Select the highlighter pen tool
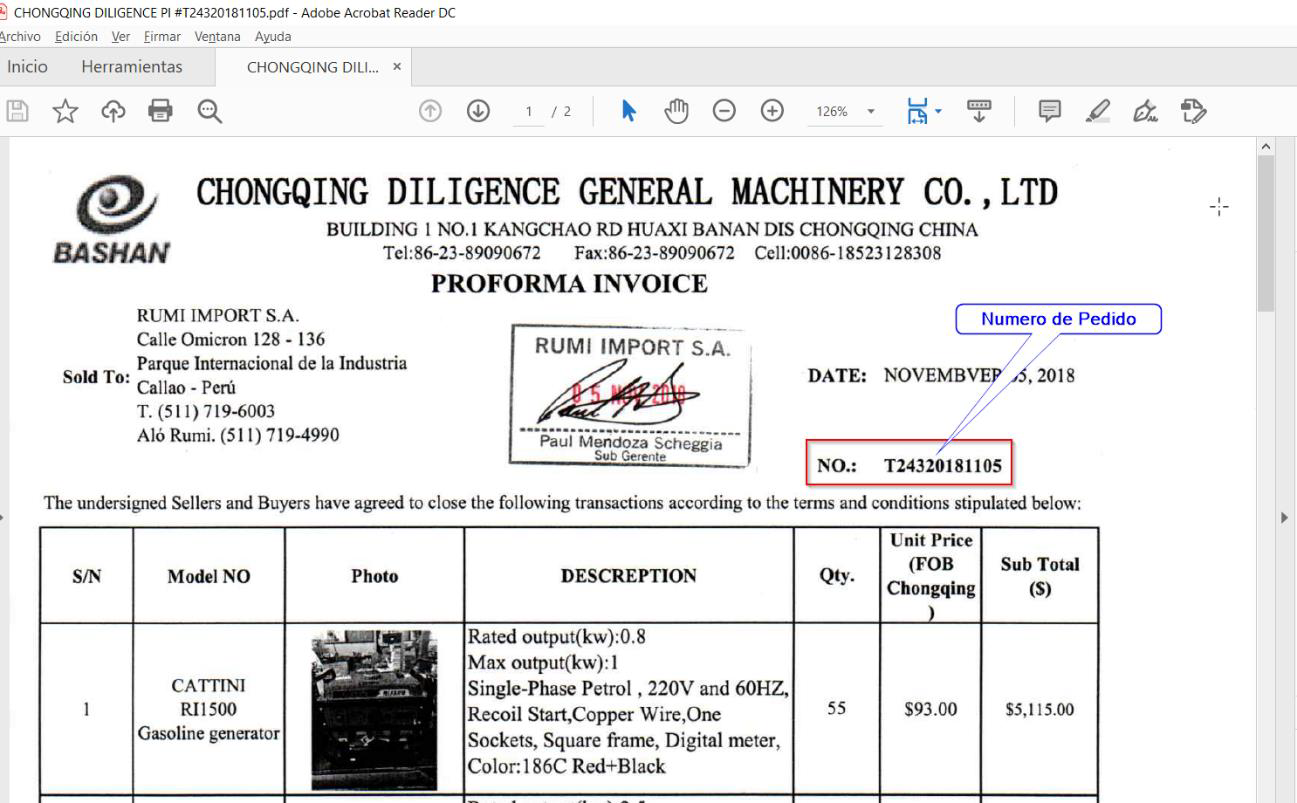 coord(1095,112)
